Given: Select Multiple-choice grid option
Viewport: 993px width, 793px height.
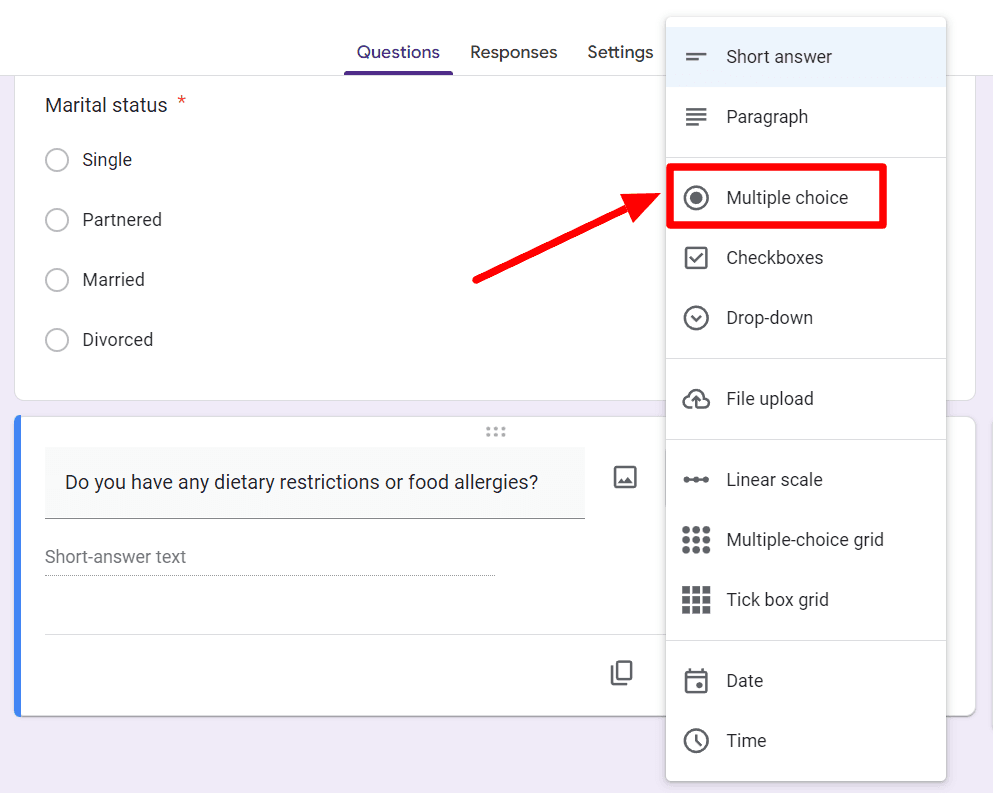Looking at the screenshot, I should (x=806, y=540).
